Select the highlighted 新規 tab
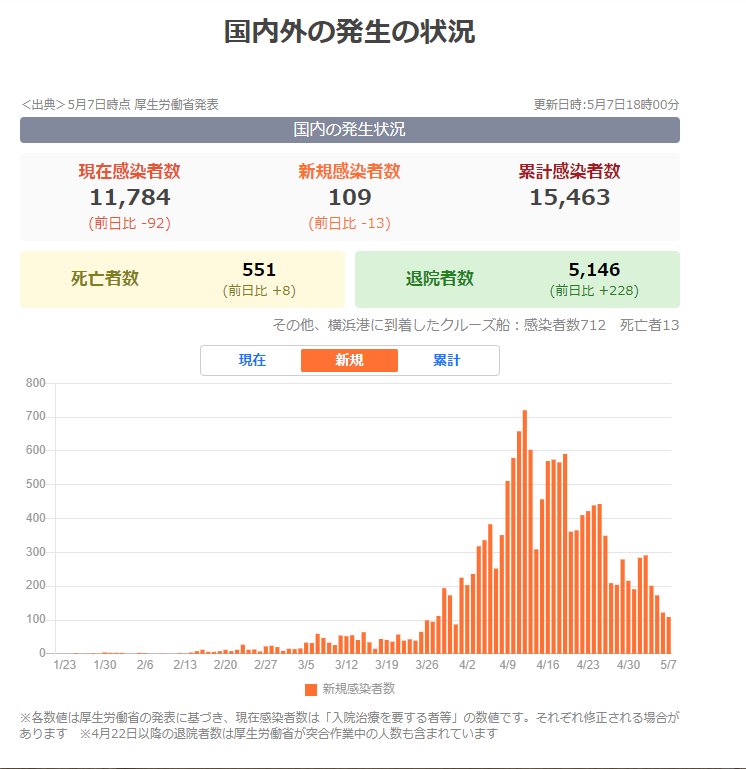The height and width of the screenshot is (769, 746). tap(349, 360)
